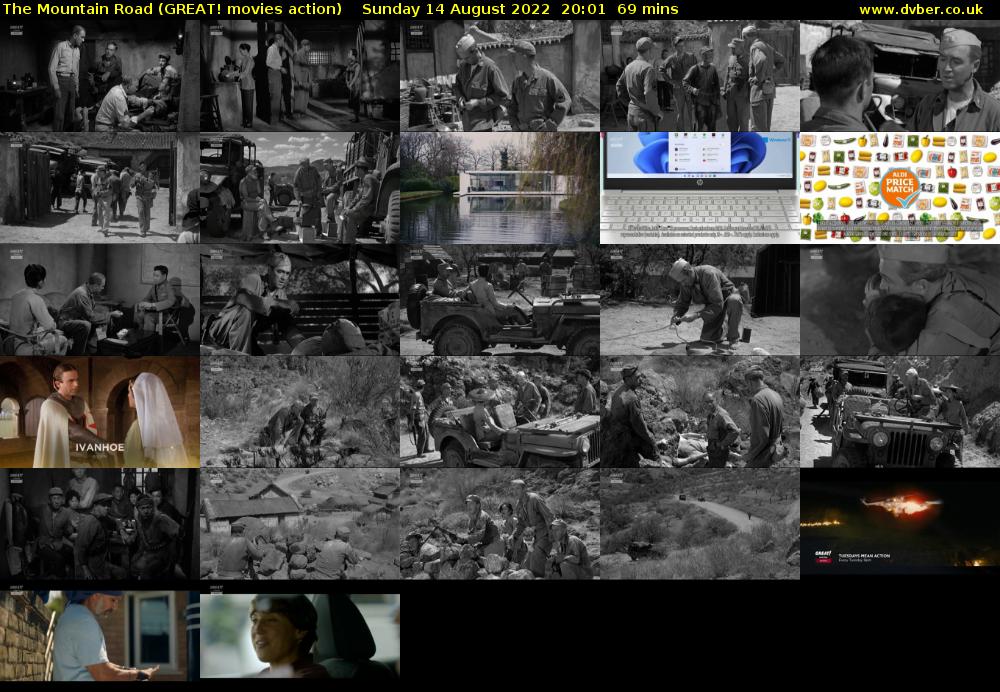The height and width of the screenshot is (692, 1000).
Task: Open the thumbnail of men around a jeep with a raised hood
Action: [499, 412]
